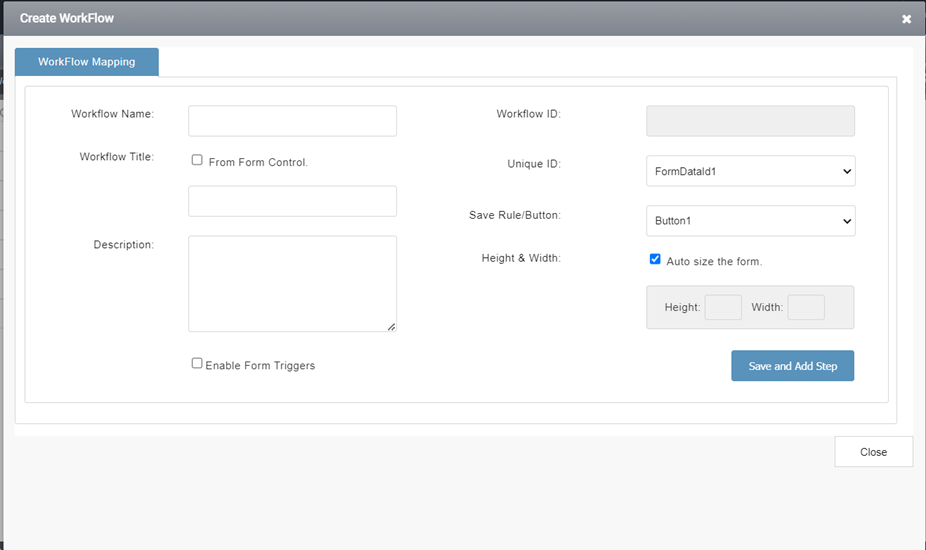The width and height of the screenshot is (926, 550).
Task: Enable the From Form Control checkbox
Action: coord(197,160)
